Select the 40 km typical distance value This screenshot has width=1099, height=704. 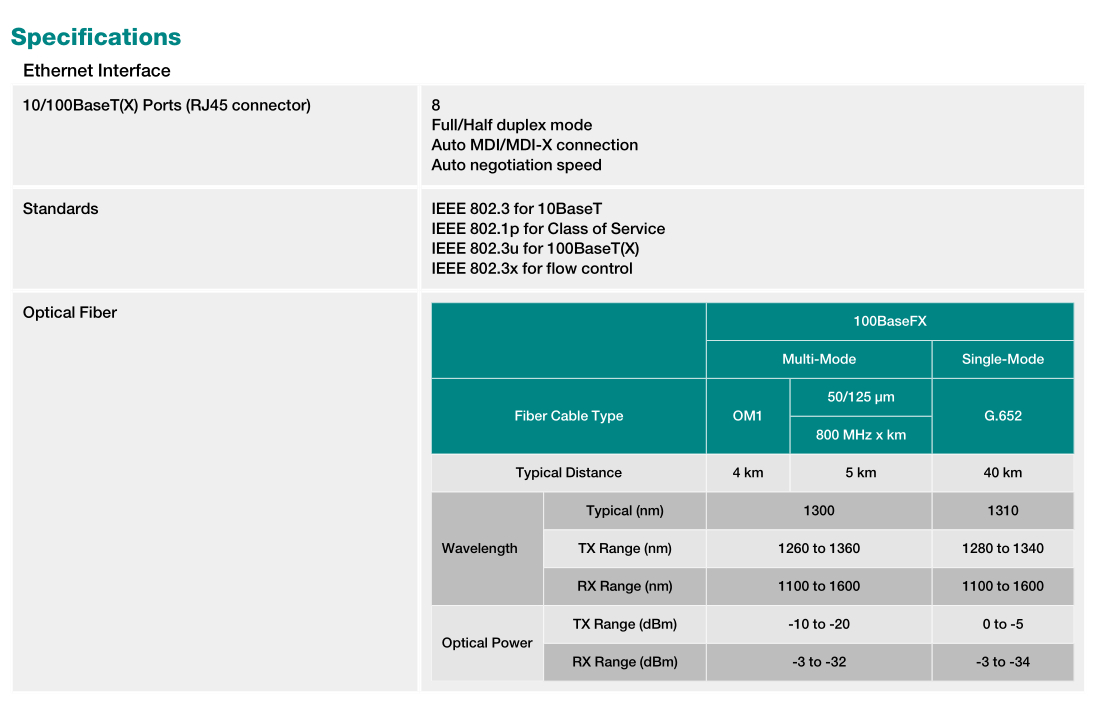click(x=1002, y=473)
